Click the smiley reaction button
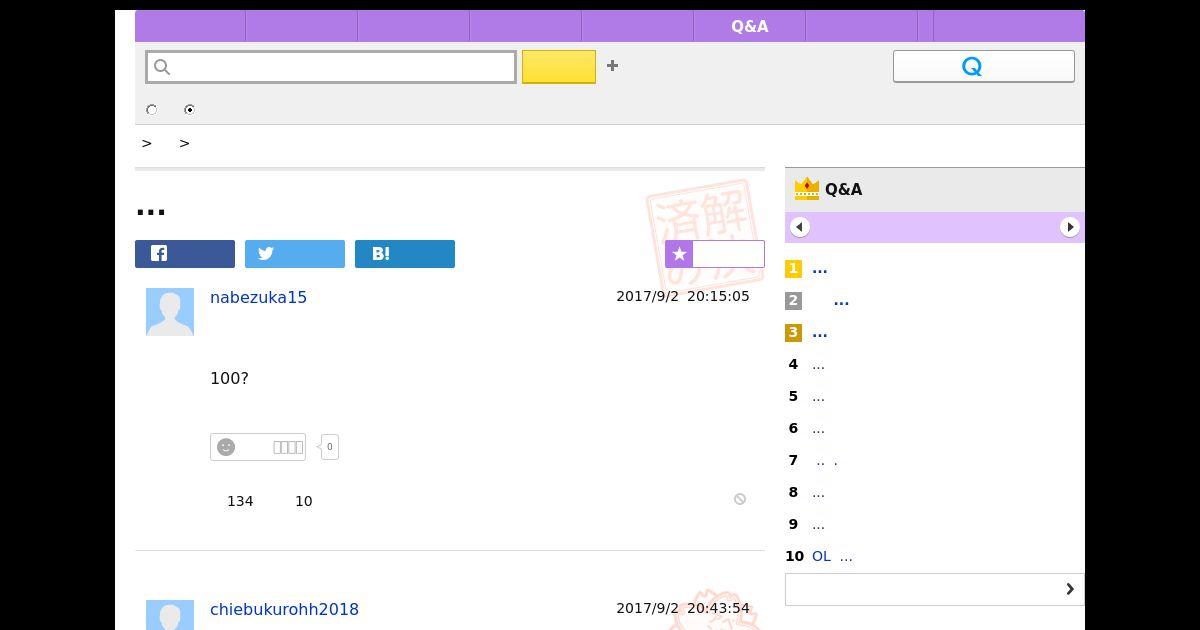This screenshot has width=1200, height=630. coord(258,447)
